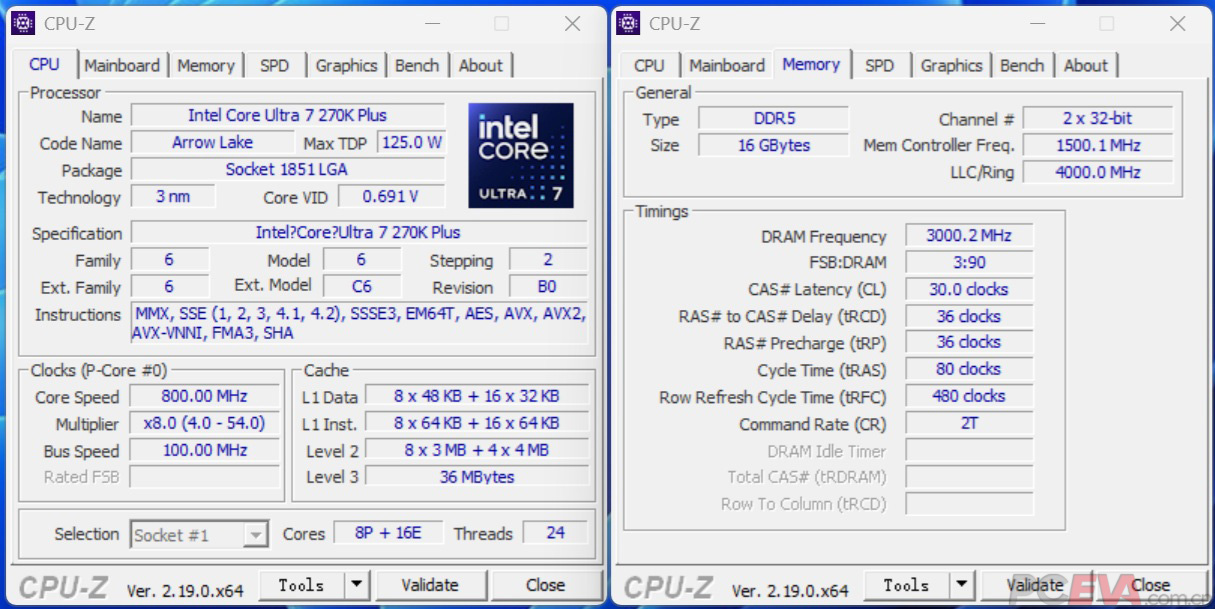Switch to CPU tab in right CPU-Z window
Image resolution: width=1215 pixels, height=609 pixels.
(649, 65)
